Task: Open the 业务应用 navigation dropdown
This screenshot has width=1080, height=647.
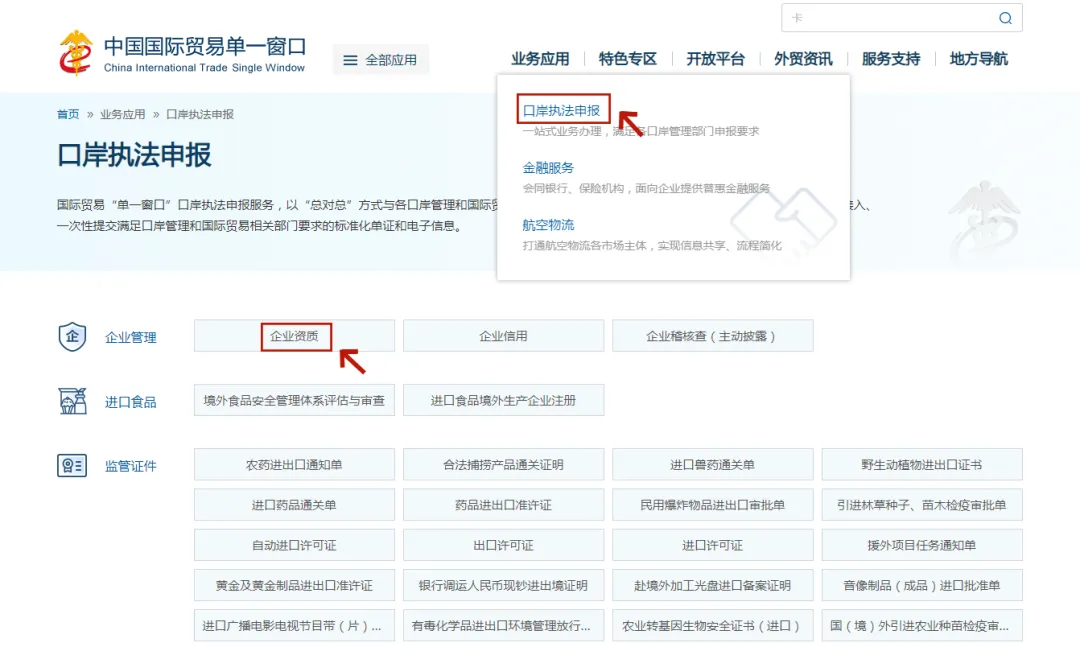Action: click(x=539, y=58)
